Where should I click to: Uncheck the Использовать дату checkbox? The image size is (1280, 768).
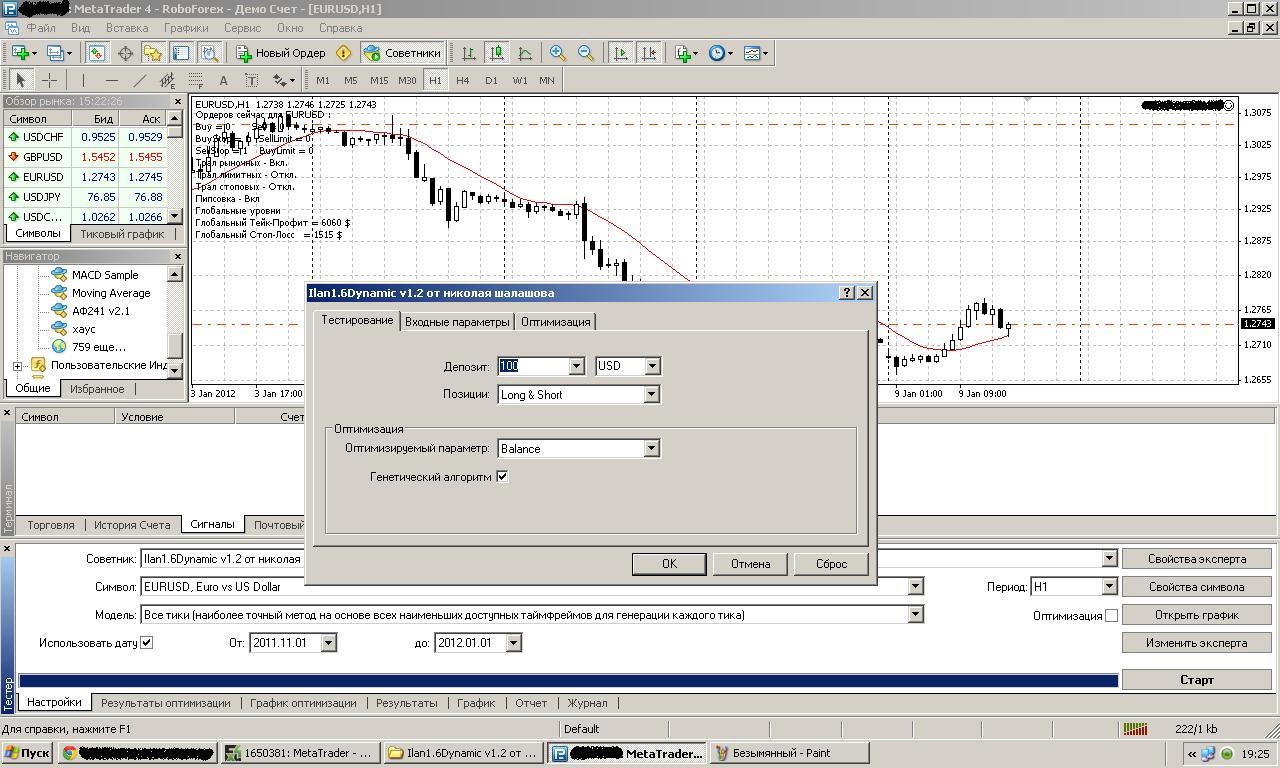point(146,643)
